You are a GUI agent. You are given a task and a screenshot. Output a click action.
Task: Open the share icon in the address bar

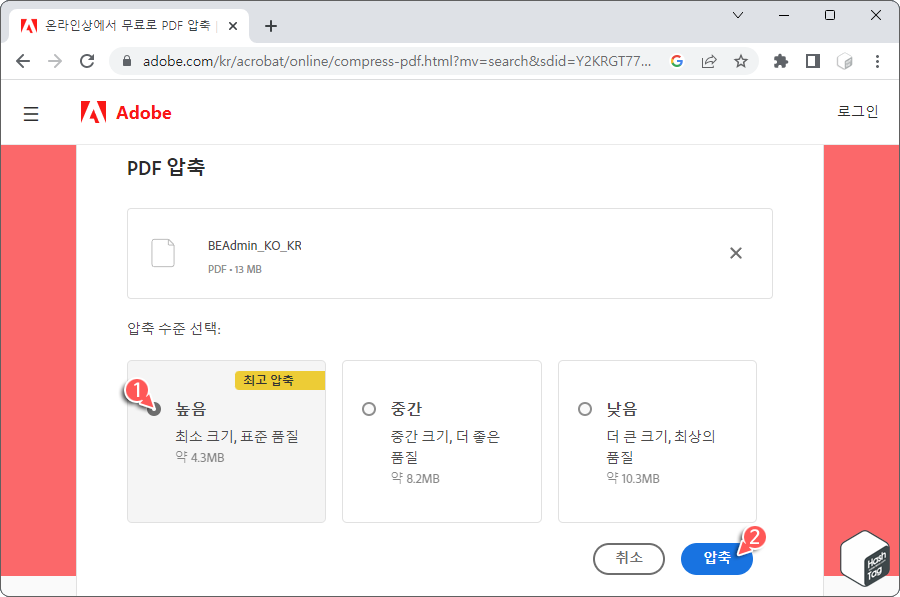coord(710,61)
